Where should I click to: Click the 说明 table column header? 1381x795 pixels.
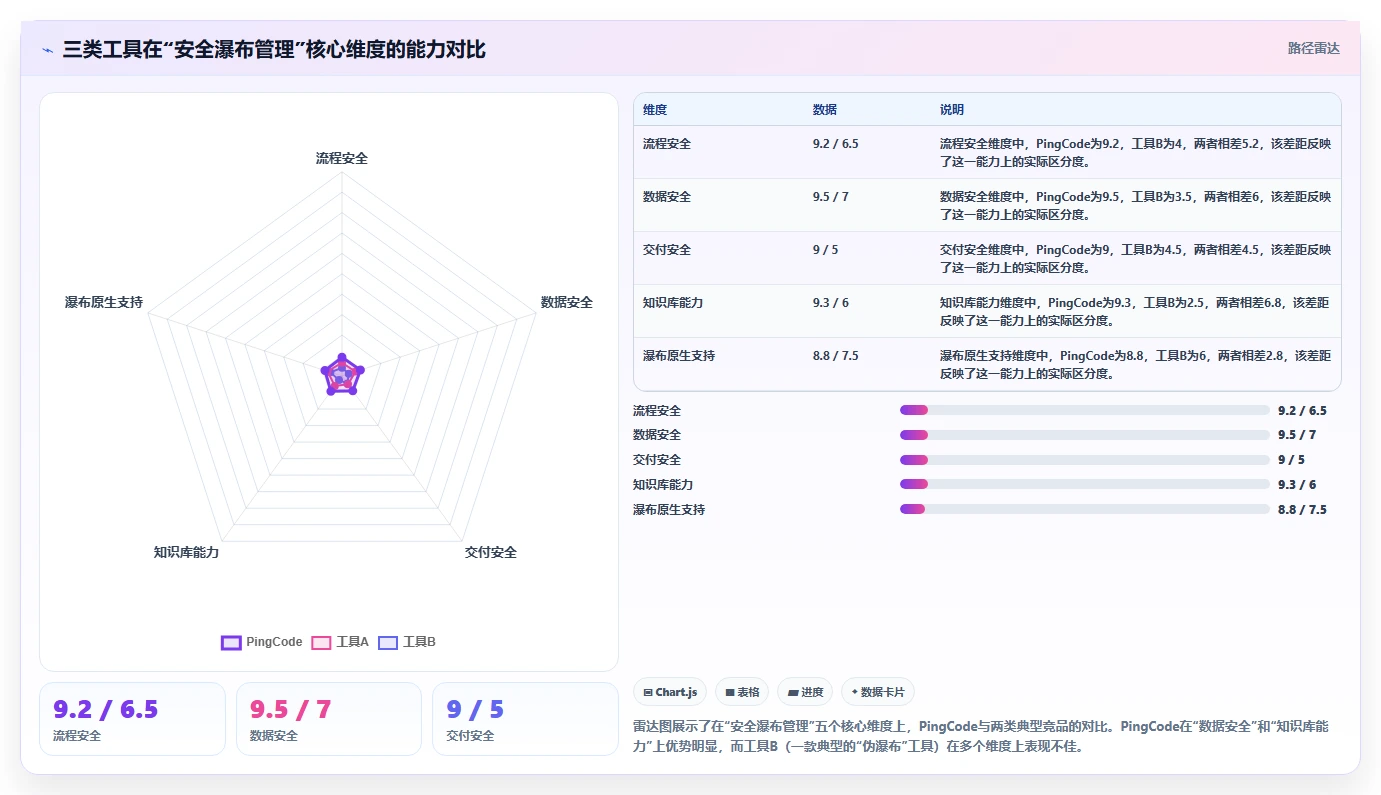pyautogui.click(x=952, y=110)
